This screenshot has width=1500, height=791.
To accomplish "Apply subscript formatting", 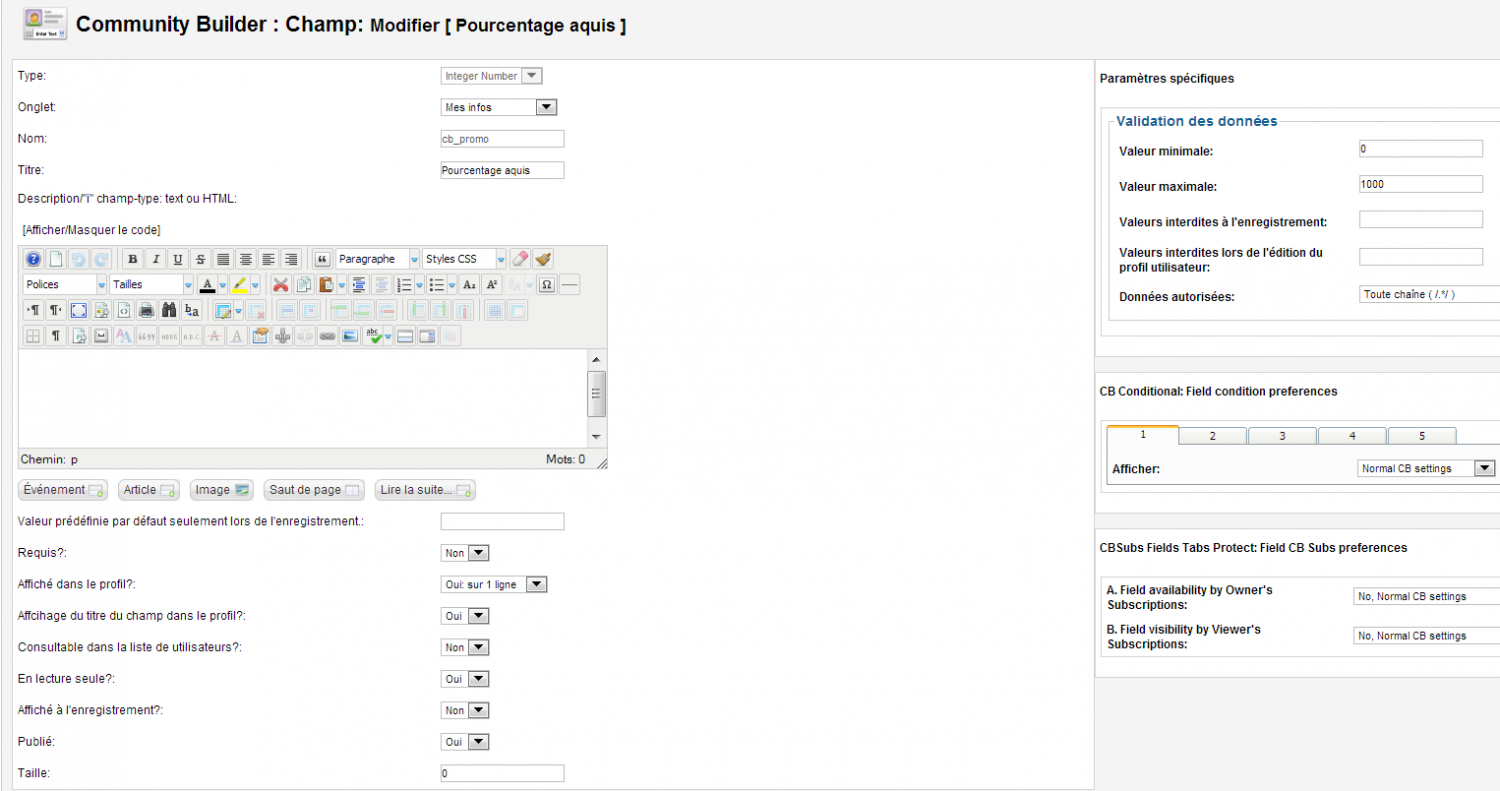I will 469,284.
